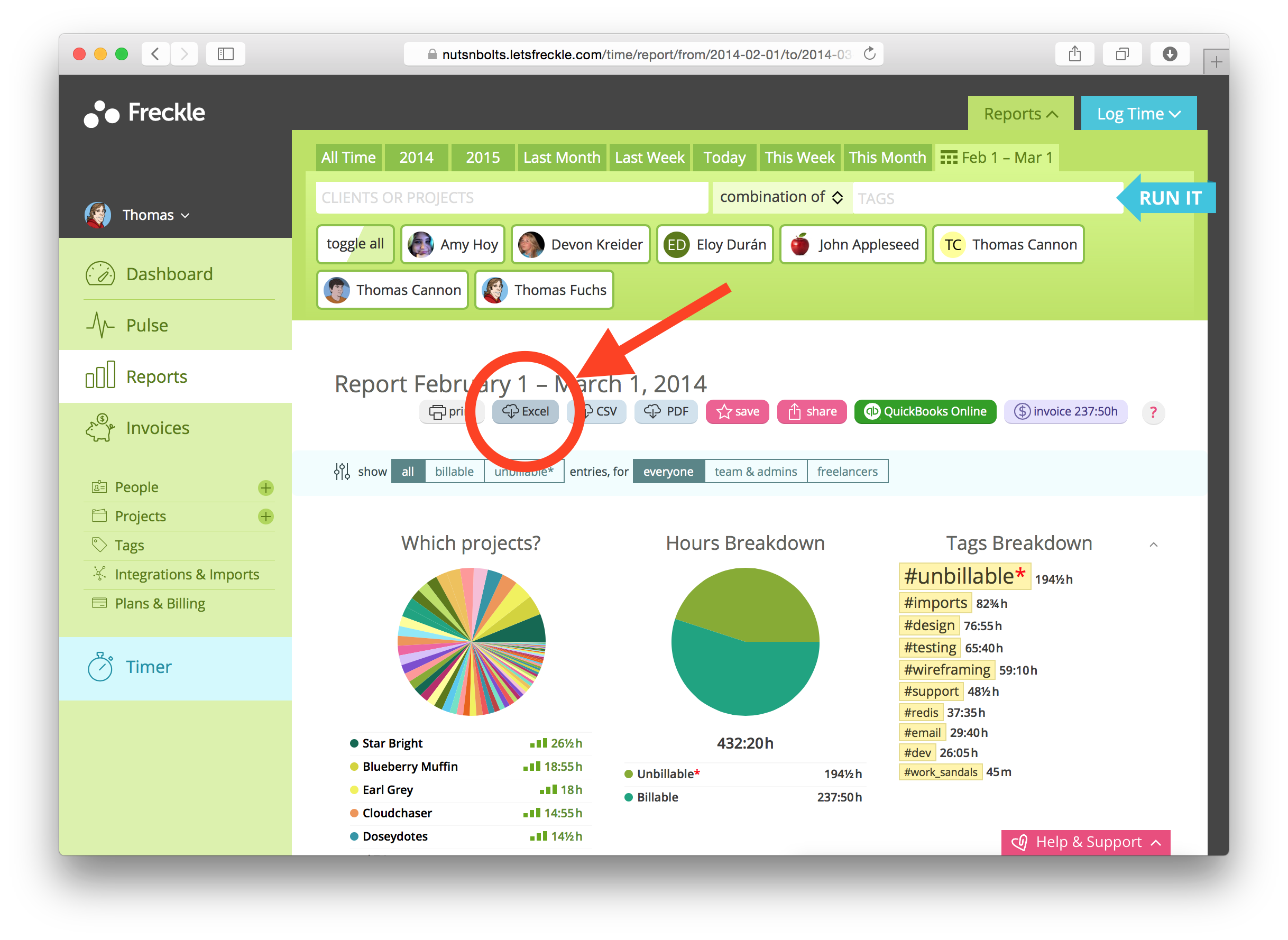Open Timer with the stopwatch icon
Screen dimensions: 1288x940
100,667
